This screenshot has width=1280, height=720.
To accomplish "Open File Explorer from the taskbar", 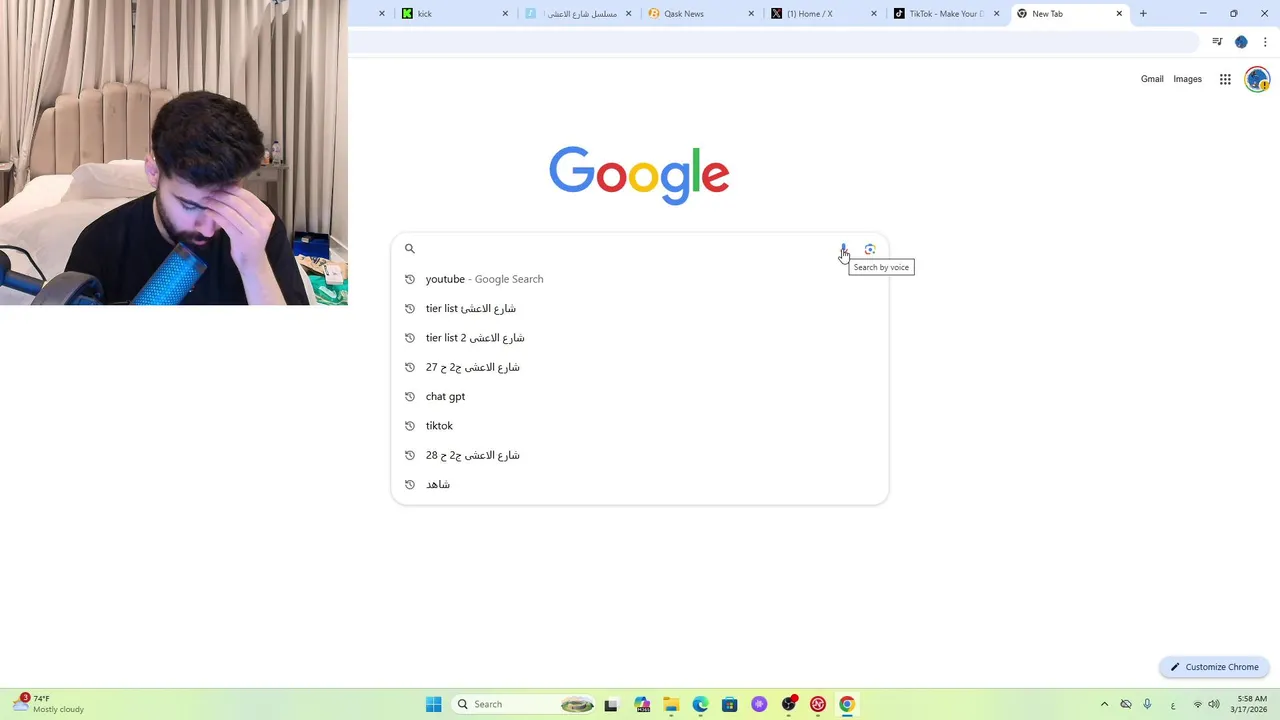I will tap(671, 704).
